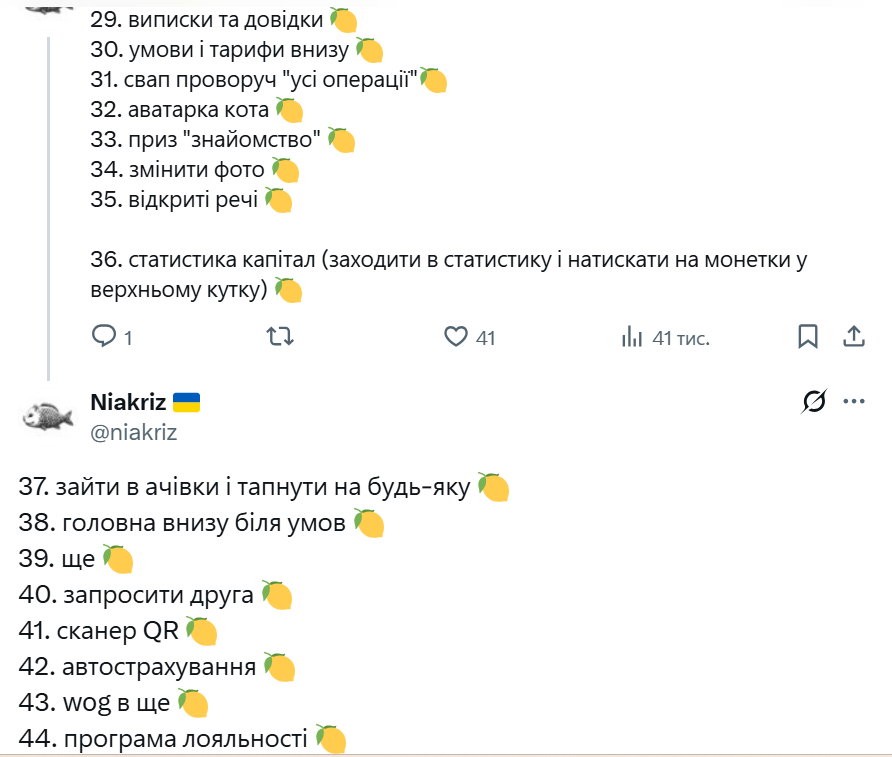892x757 pixels.
Task: Click the line '44. програма лояльності'
Action: (x=165, y=739)
